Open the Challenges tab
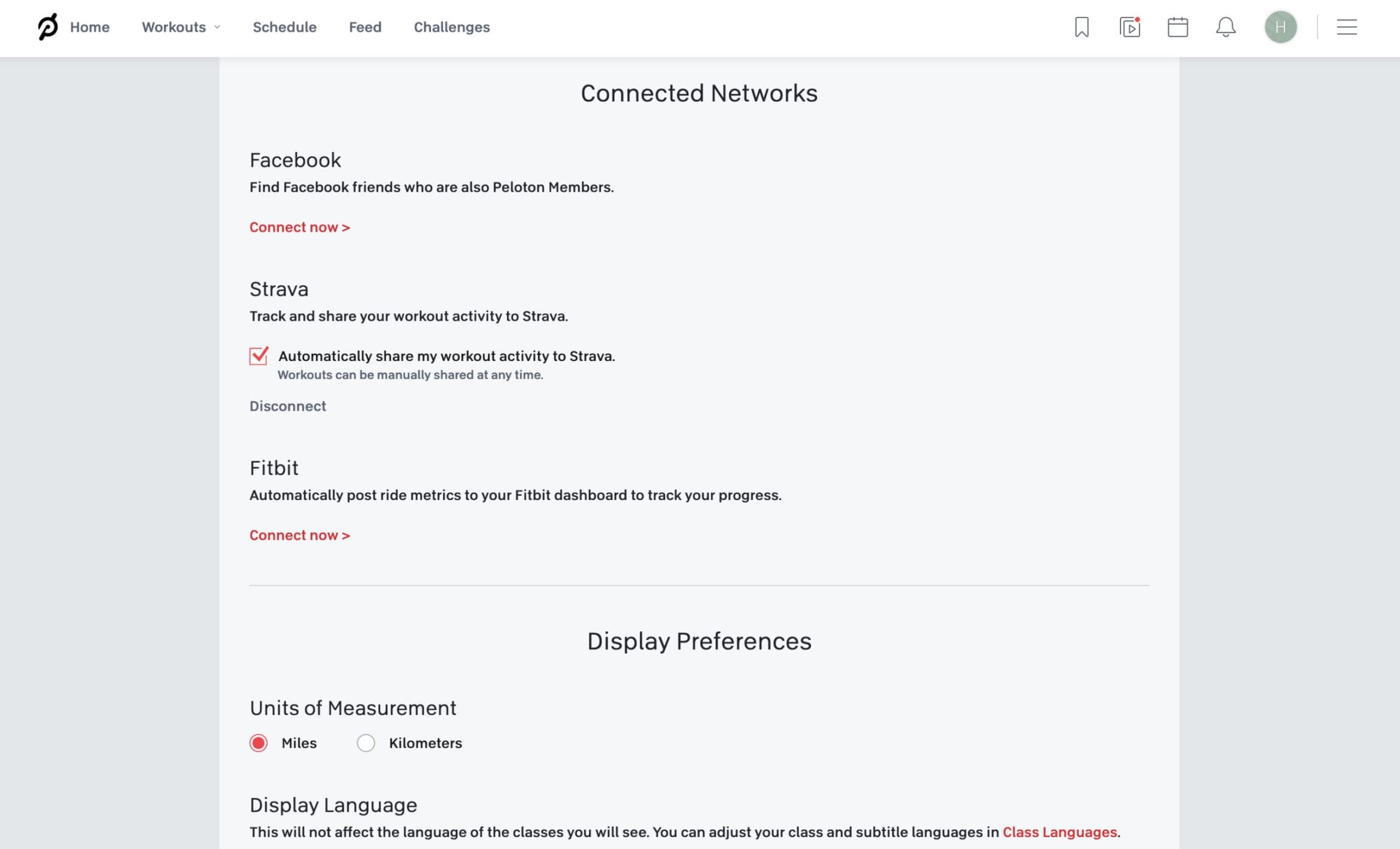1400x849 pixels. (x=452, y=27)
